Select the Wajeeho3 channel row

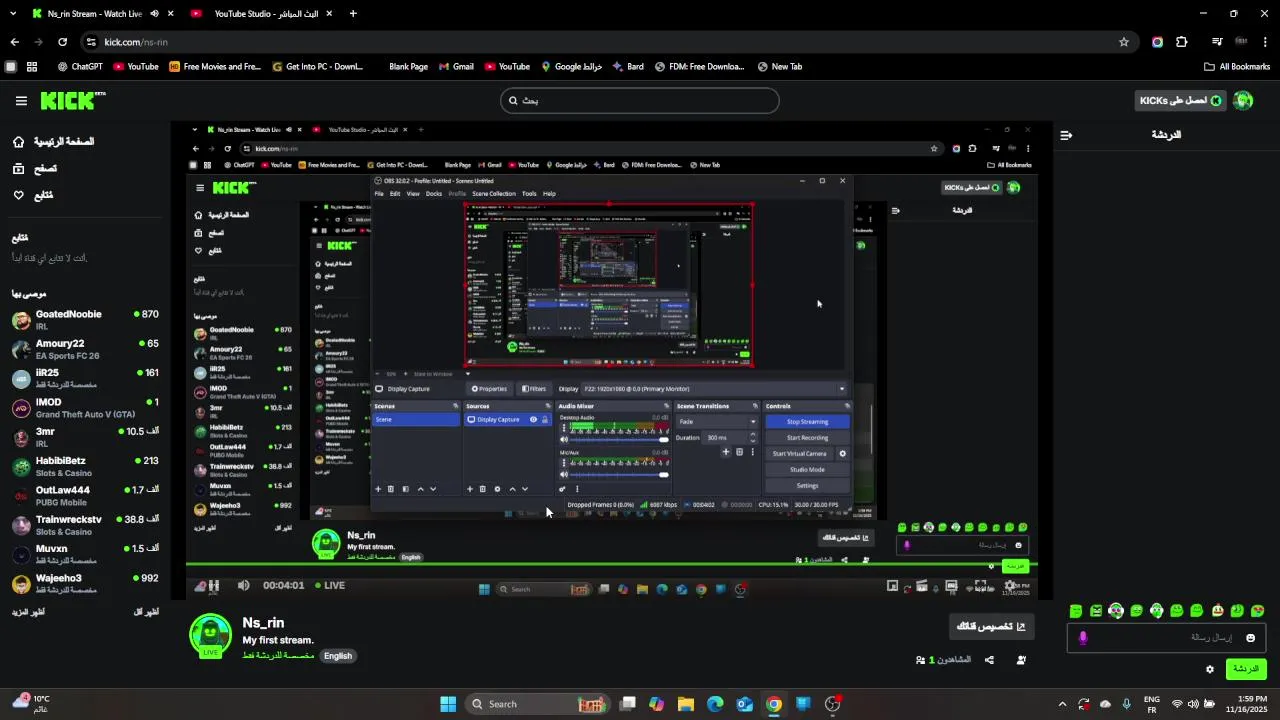pyautogui.click(x=85, y=584)
